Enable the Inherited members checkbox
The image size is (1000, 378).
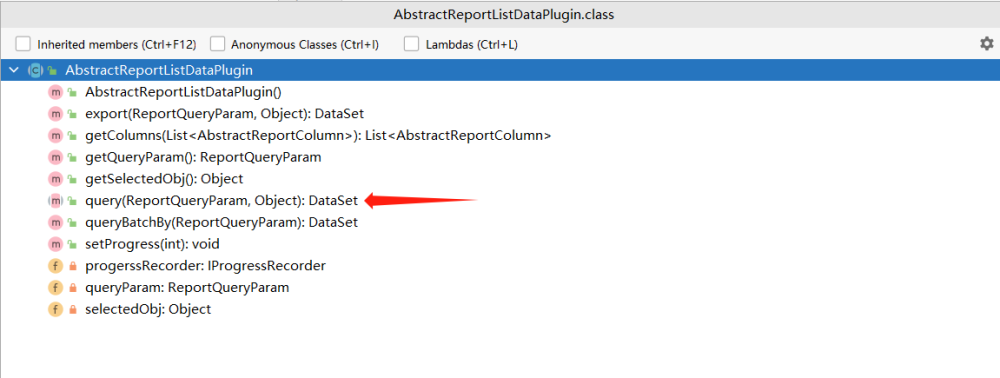23,44
